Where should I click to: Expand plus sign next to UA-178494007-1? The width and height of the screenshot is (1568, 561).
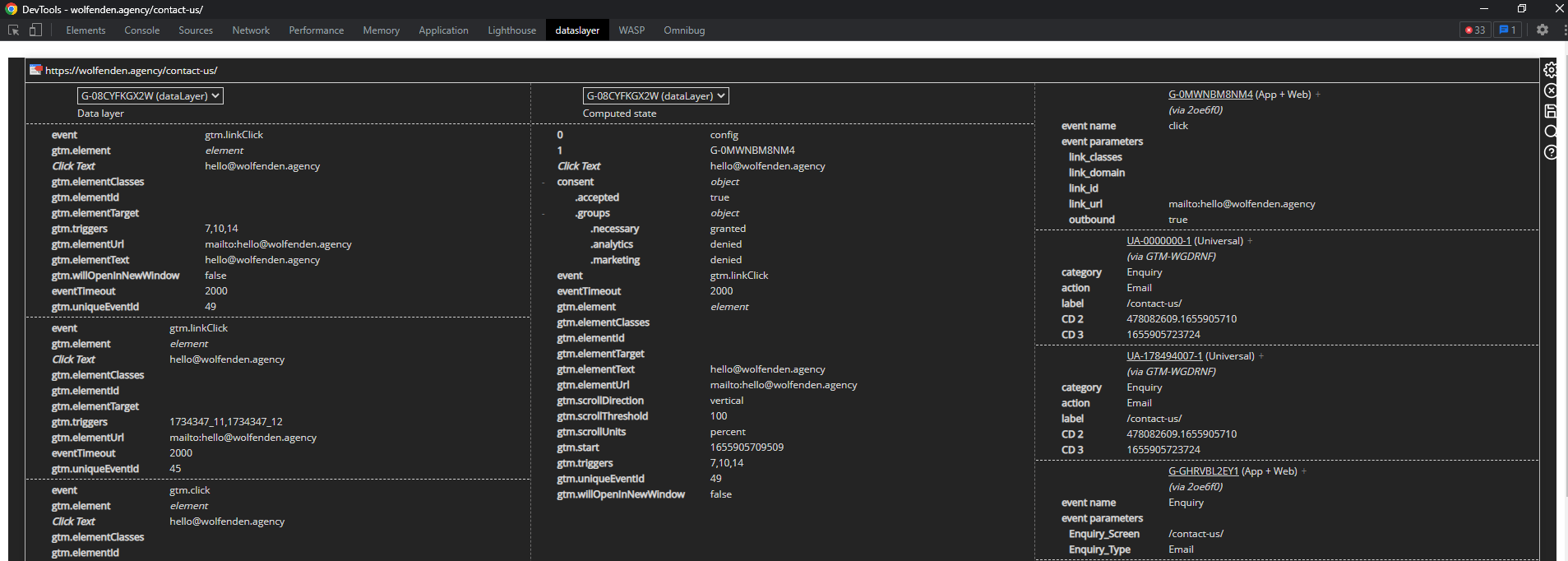click(x=1261, y=356)
